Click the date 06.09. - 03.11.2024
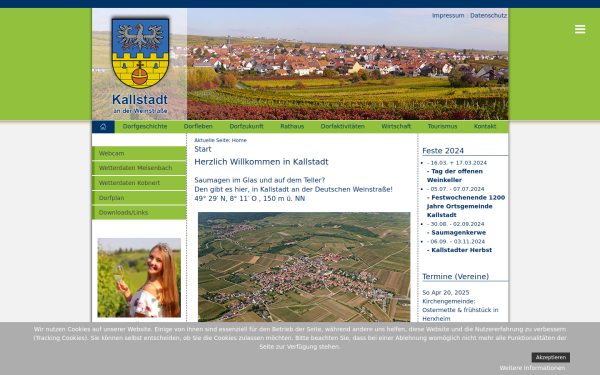Screen dimensions: 600x375 456,242
